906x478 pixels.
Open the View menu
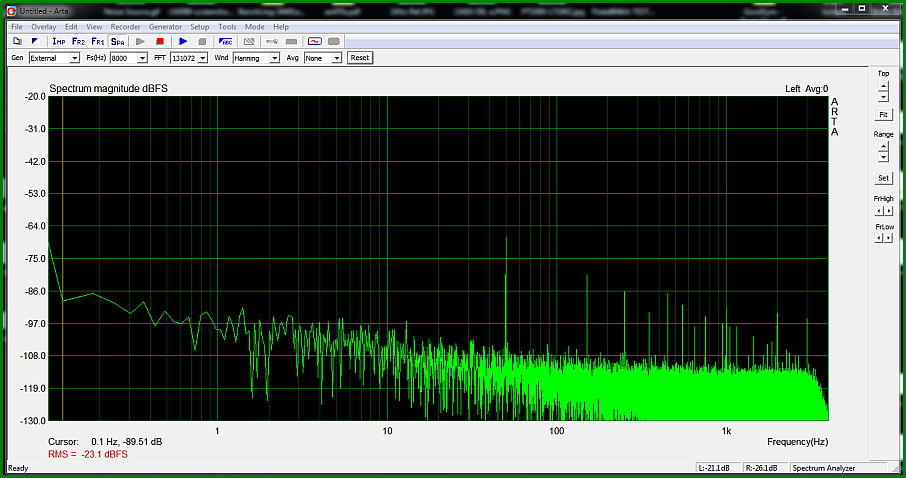(x=94, y=27)
